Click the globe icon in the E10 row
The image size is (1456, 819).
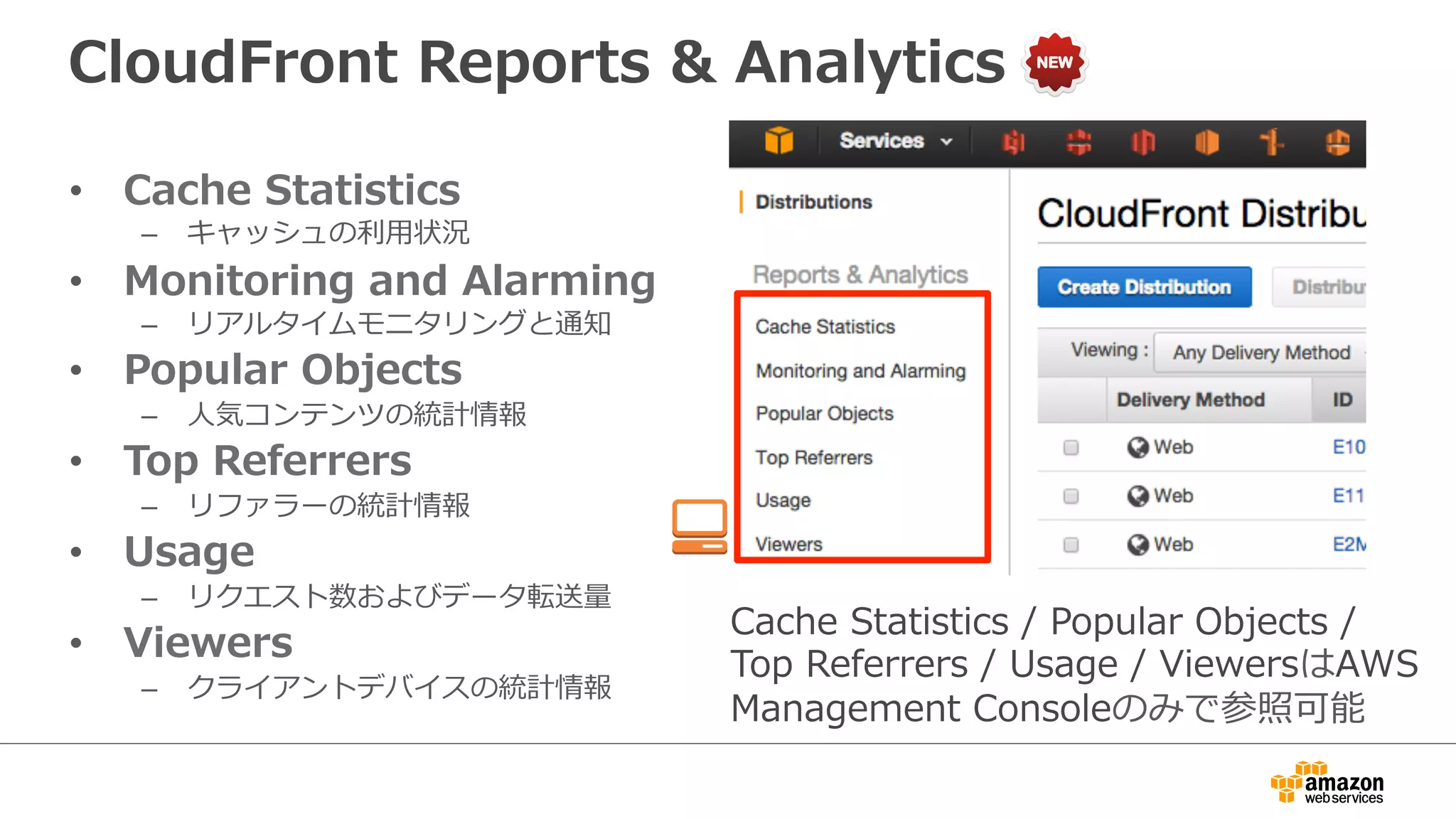tap(1137, 447)
